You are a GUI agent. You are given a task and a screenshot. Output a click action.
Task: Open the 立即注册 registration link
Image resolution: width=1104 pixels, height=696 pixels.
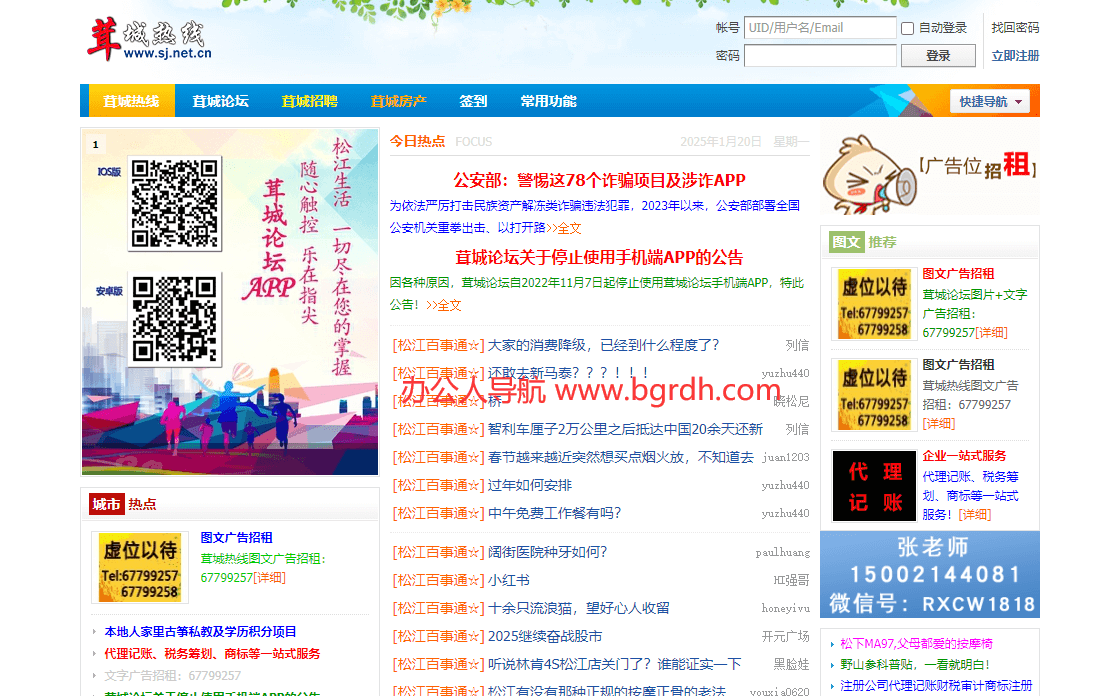click(1015, 56)
